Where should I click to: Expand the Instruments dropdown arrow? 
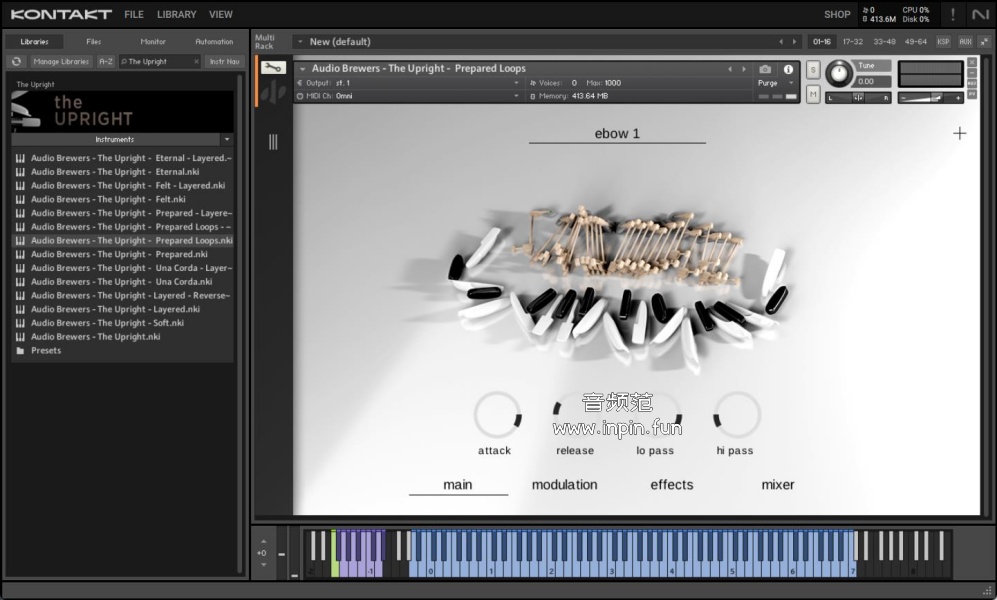(227, 140)
